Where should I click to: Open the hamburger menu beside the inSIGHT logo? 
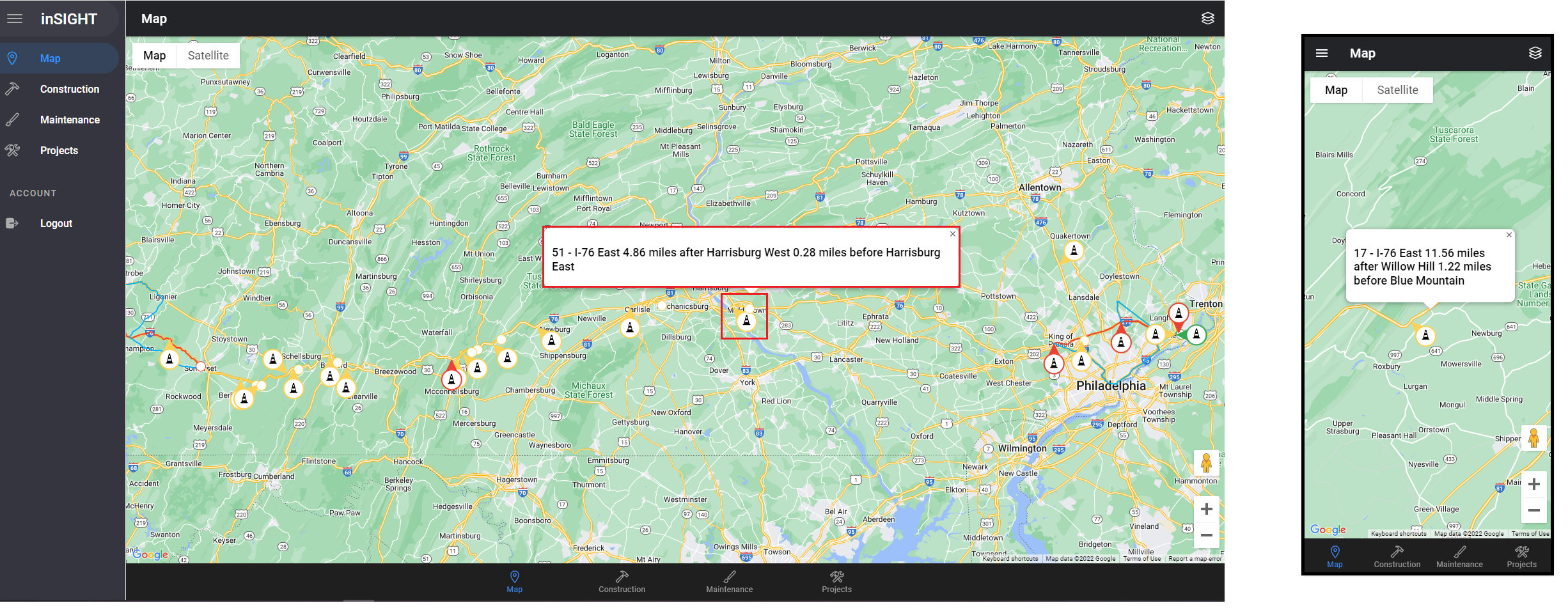[15, 19]
